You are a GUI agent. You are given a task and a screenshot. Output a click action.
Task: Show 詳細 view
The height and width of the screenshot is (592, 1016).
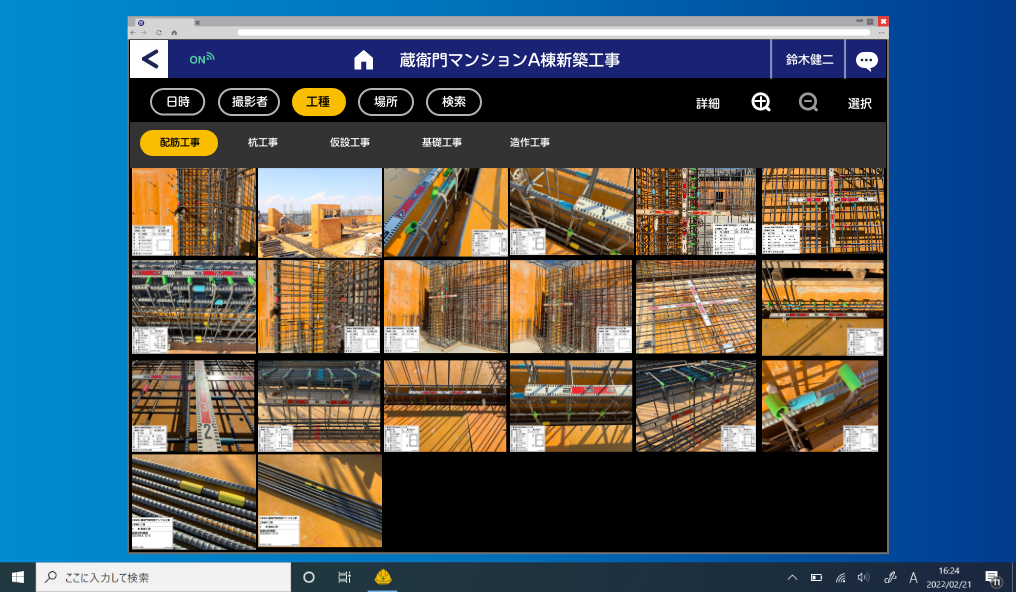point(708,103)
